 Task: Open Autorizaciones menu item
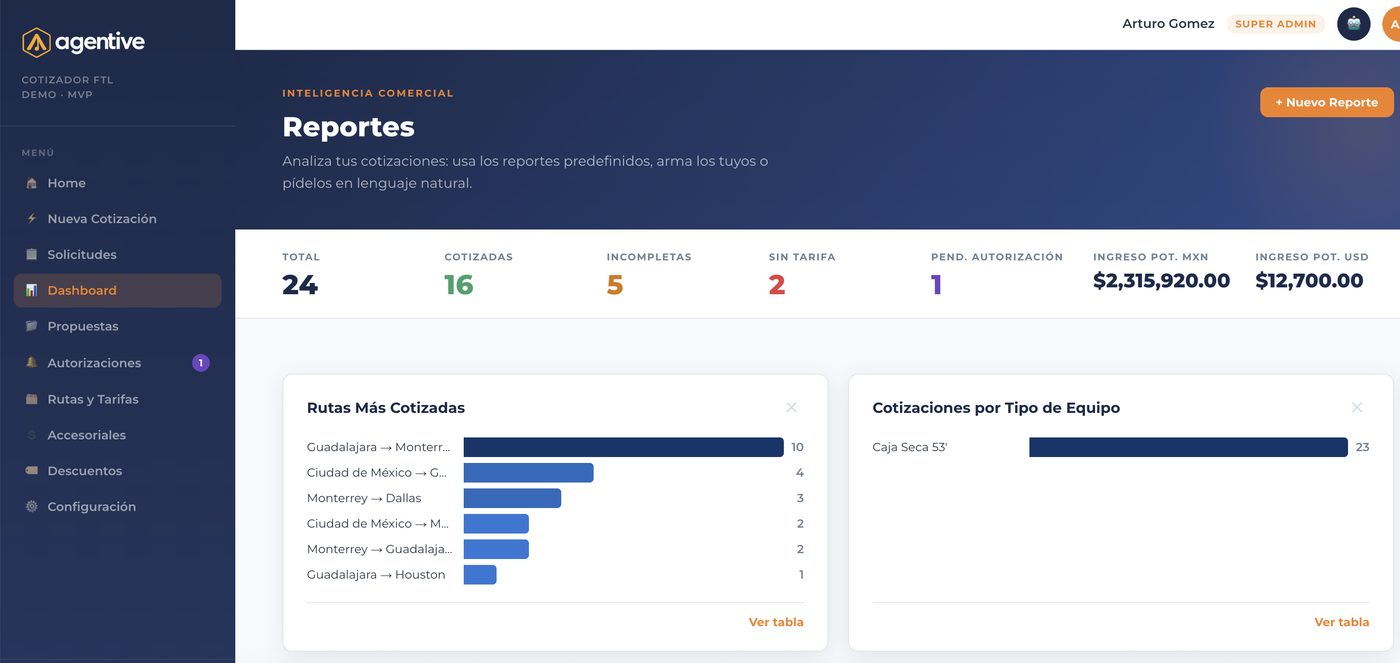[x=118, y=363]
